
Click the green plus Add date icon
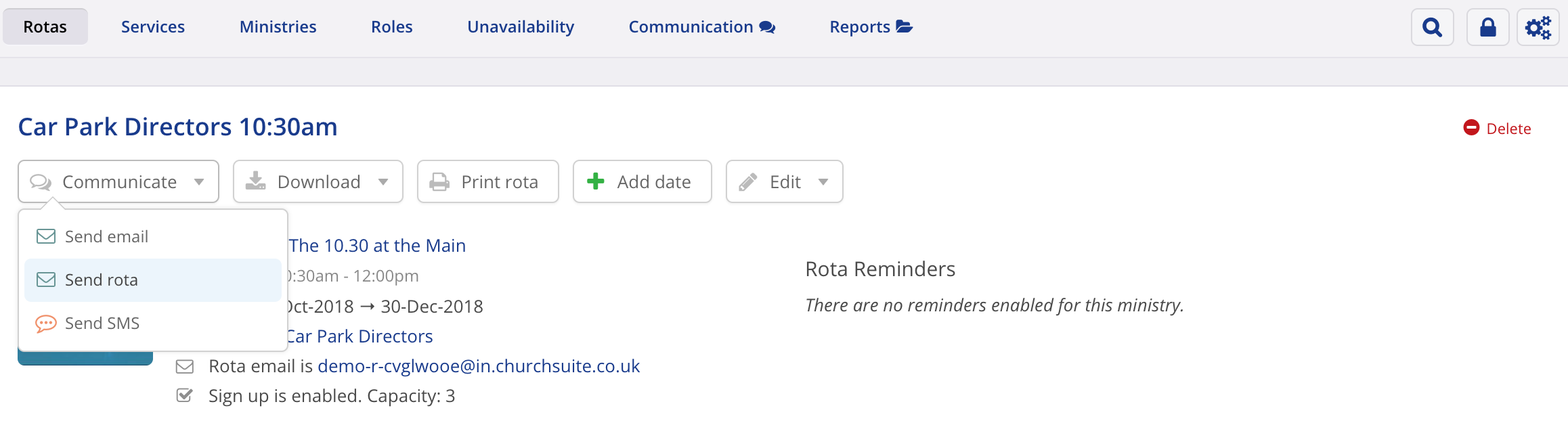coord(595,181)
